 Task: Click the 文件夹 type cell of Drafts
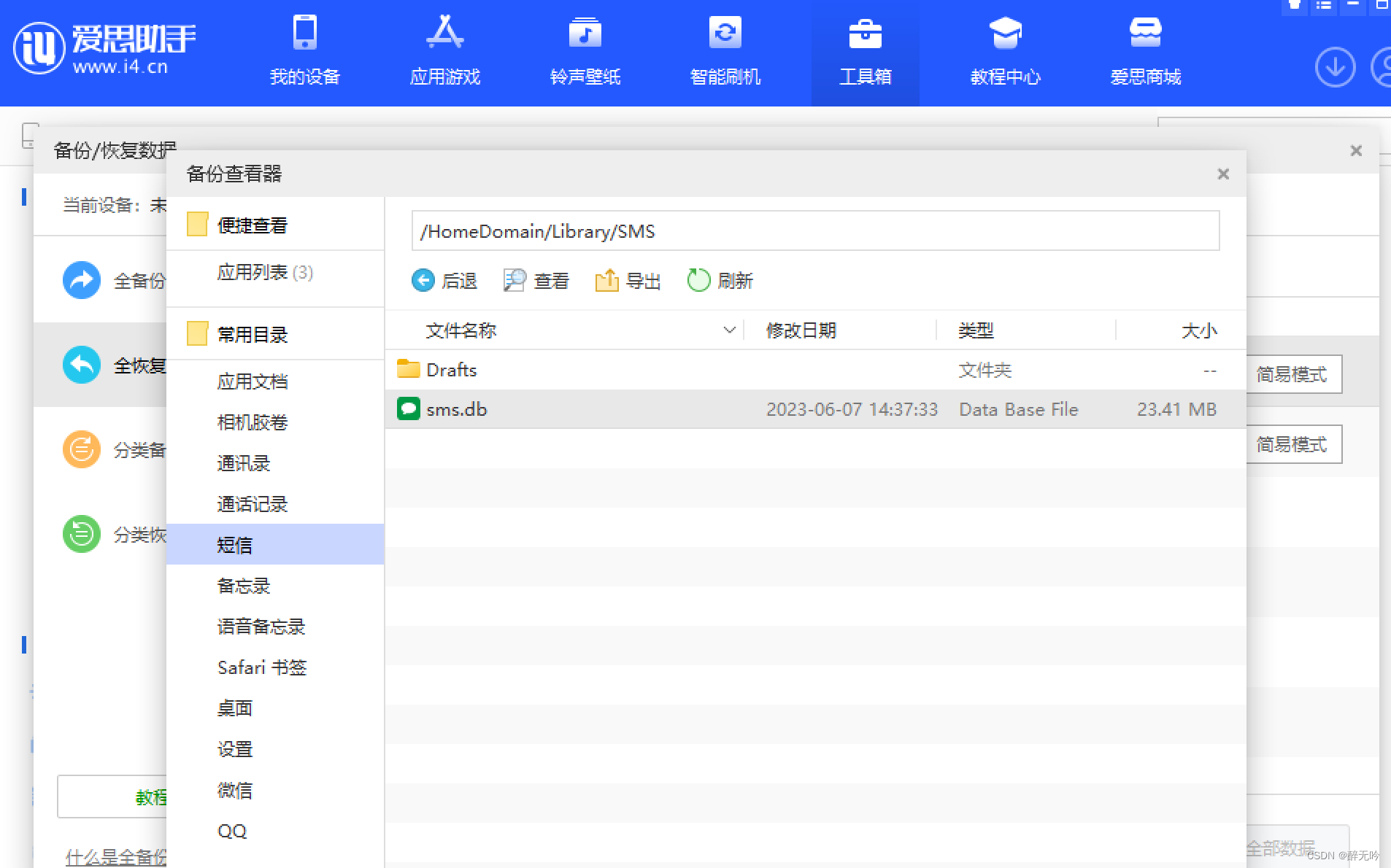click(x=985, y=370)
